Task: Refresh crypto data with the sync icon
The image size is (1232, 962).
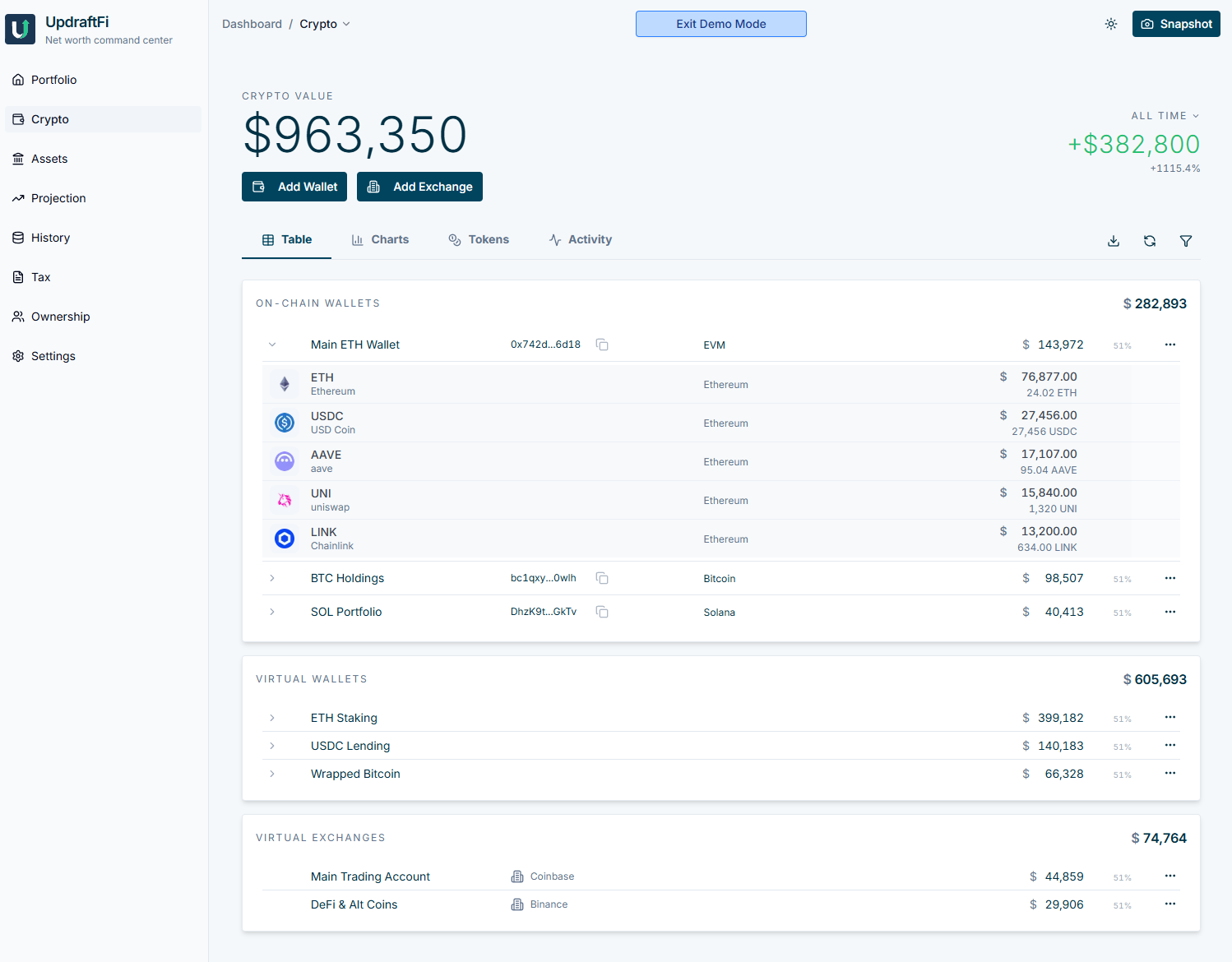Action: [1150, 241]
